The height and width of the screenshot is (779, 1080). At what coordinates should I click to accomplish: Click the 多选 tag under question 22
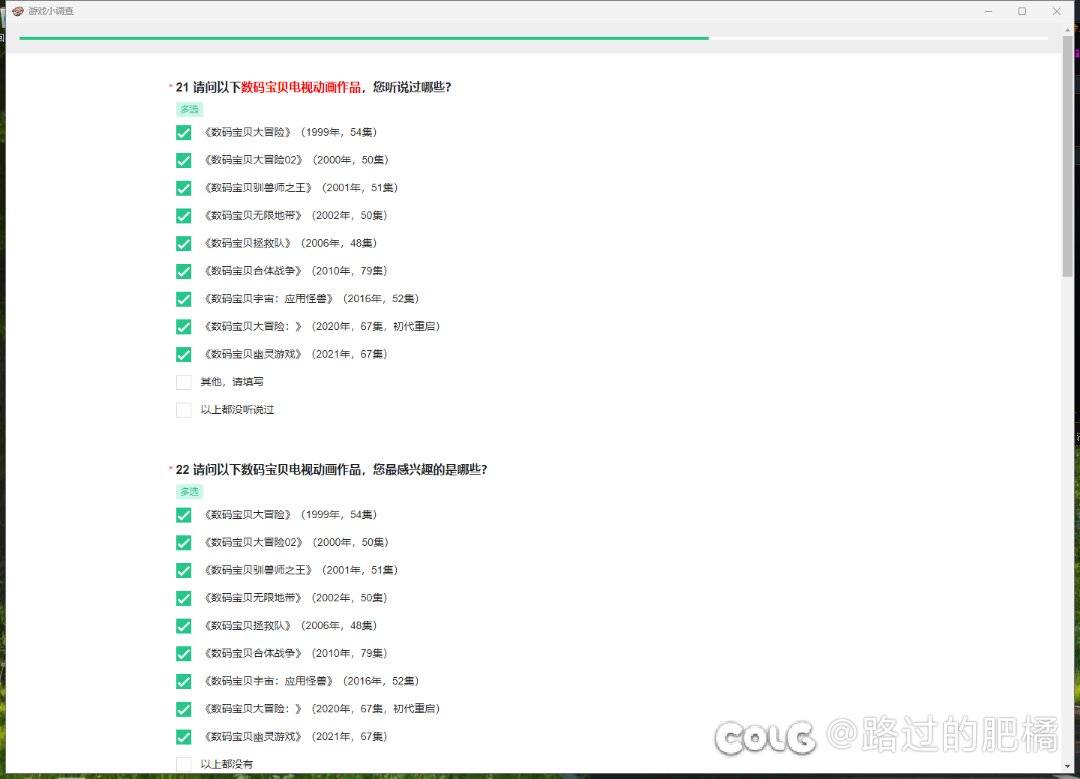point(189,492)
